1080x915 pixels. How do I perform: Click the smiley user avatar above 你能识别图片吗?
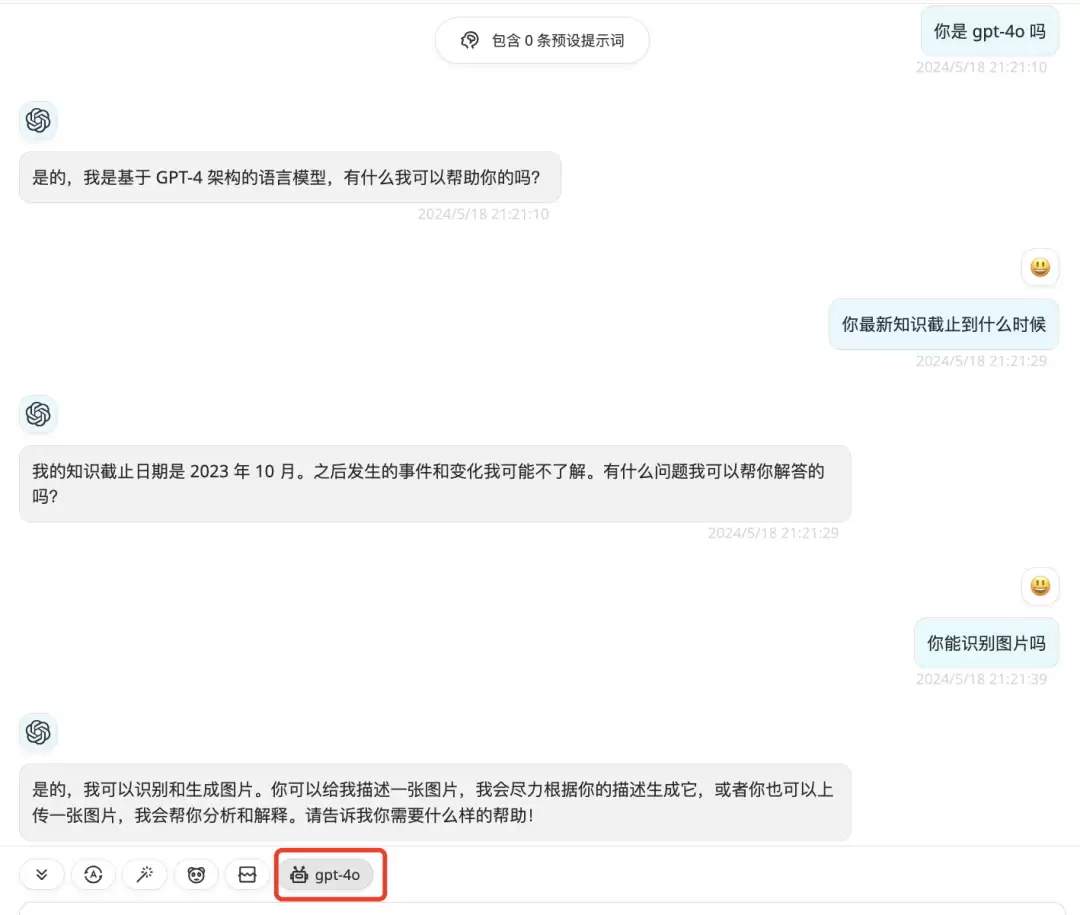pos(1040,586)
